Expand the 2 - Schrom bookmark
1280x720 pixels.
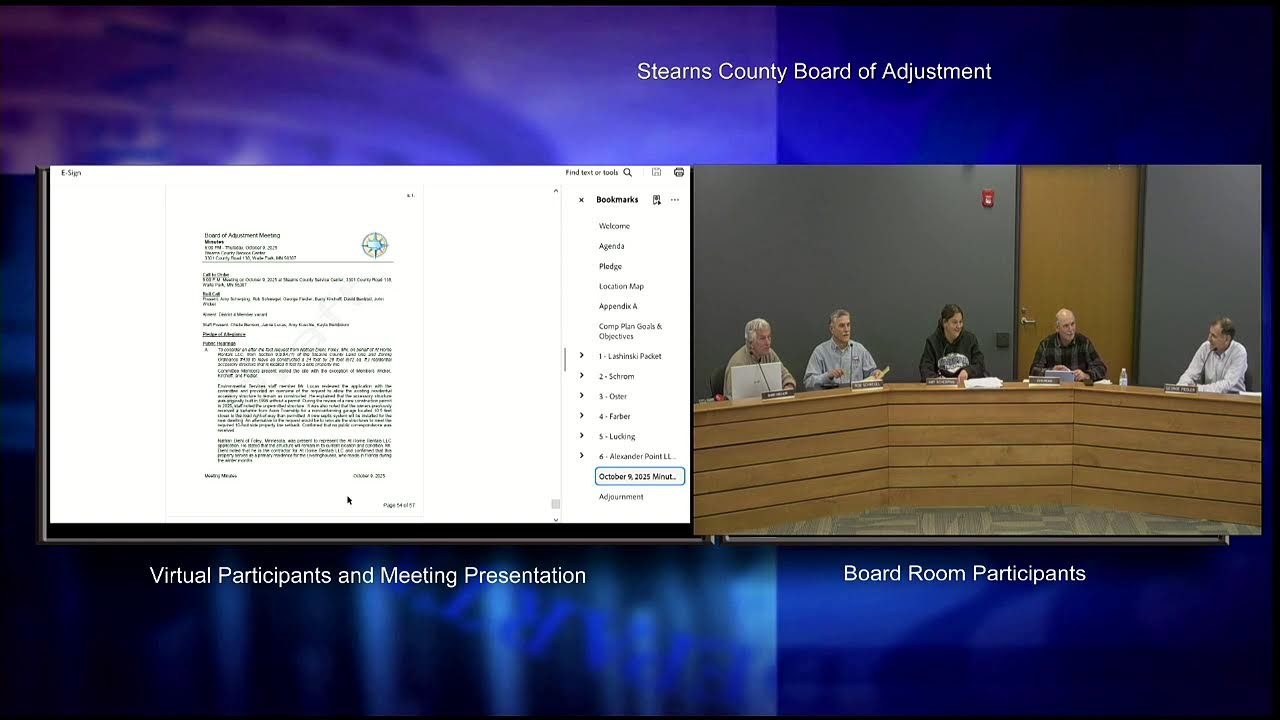point(582,376)
